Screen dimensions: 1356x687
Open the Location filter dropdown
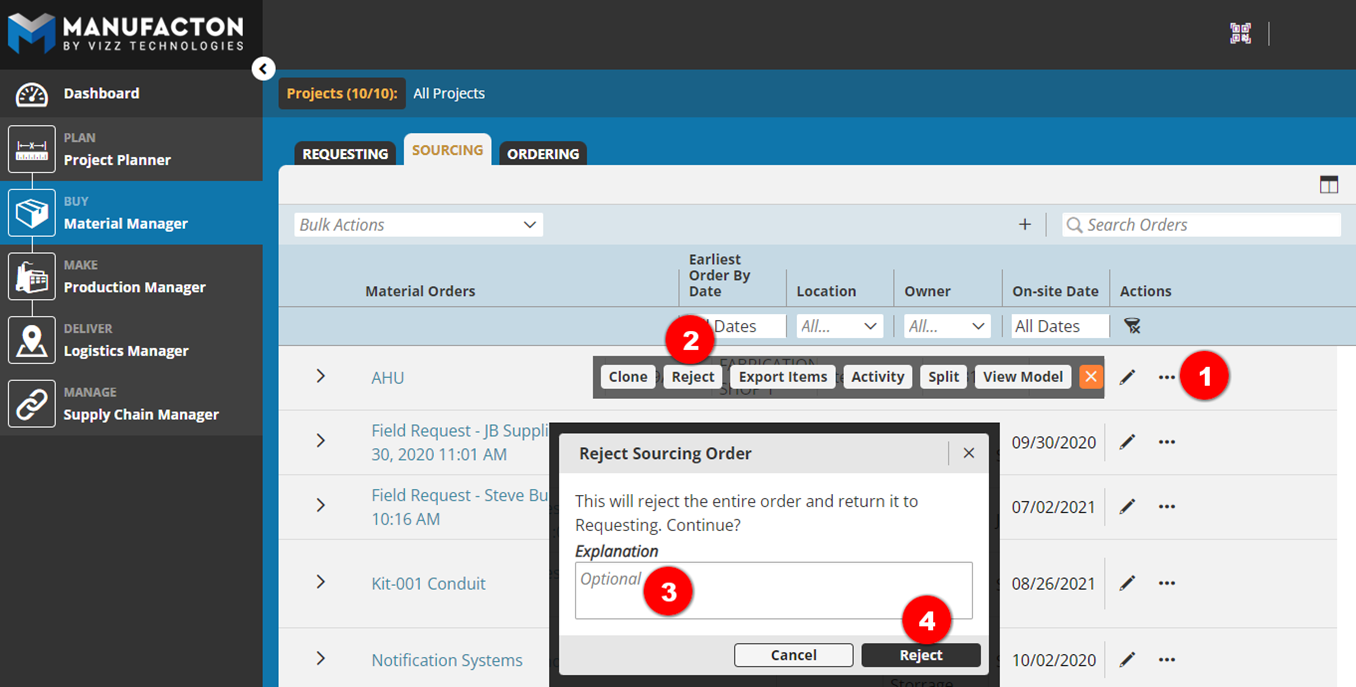(x=839, y=326)
